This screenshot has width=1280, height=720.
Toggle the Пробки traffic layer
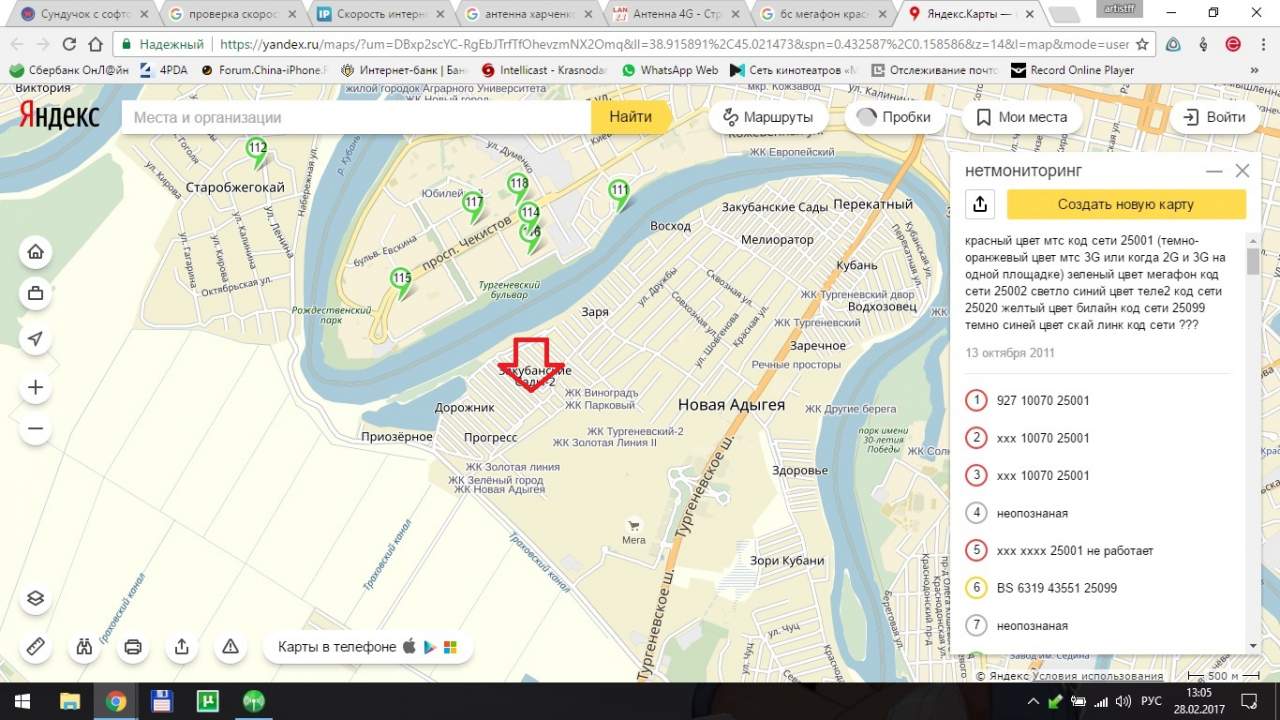tap(894, 117)
